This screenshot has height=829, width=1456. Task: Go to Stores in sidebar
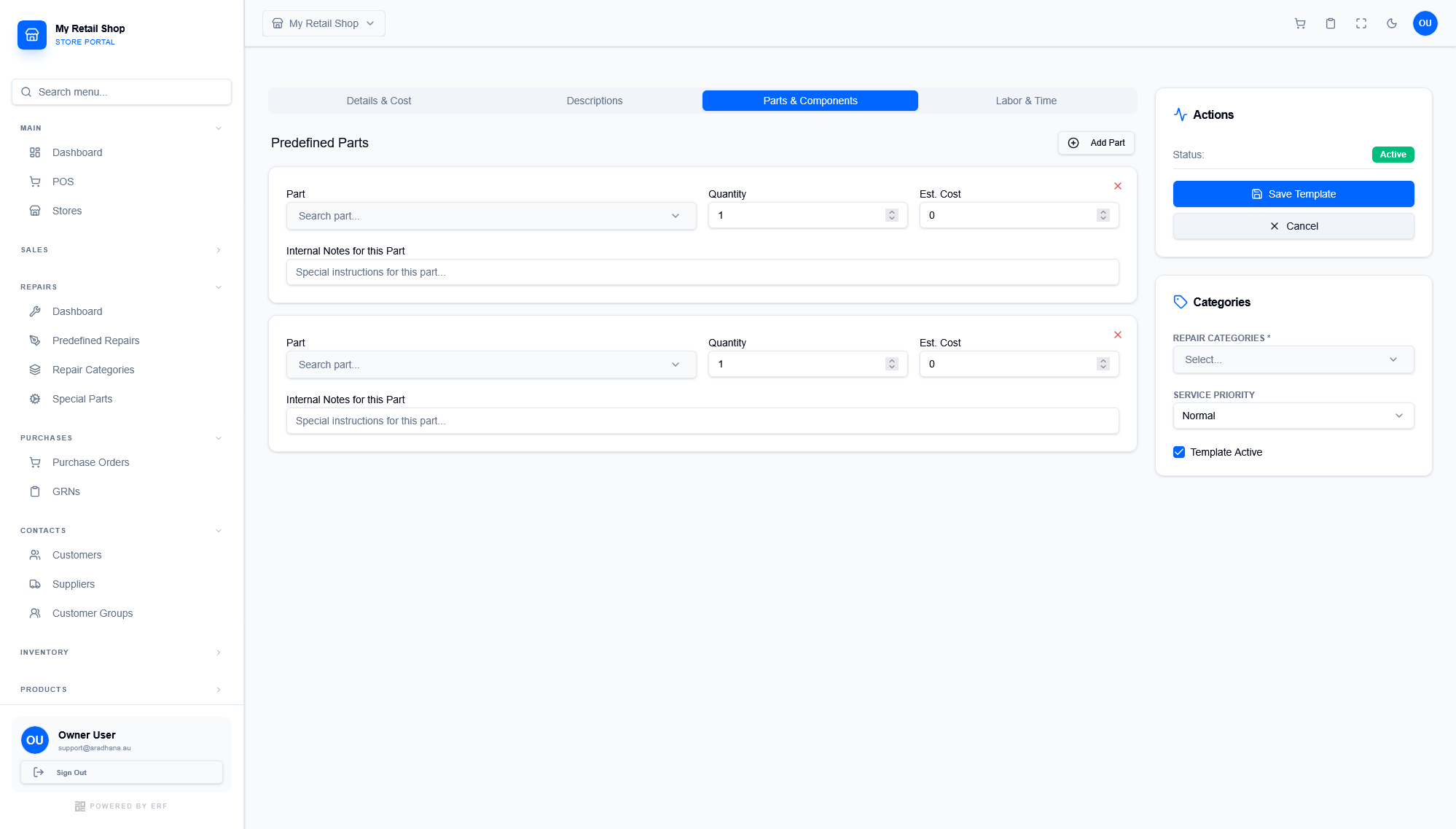pyautogui.click(x=122, y=211)
